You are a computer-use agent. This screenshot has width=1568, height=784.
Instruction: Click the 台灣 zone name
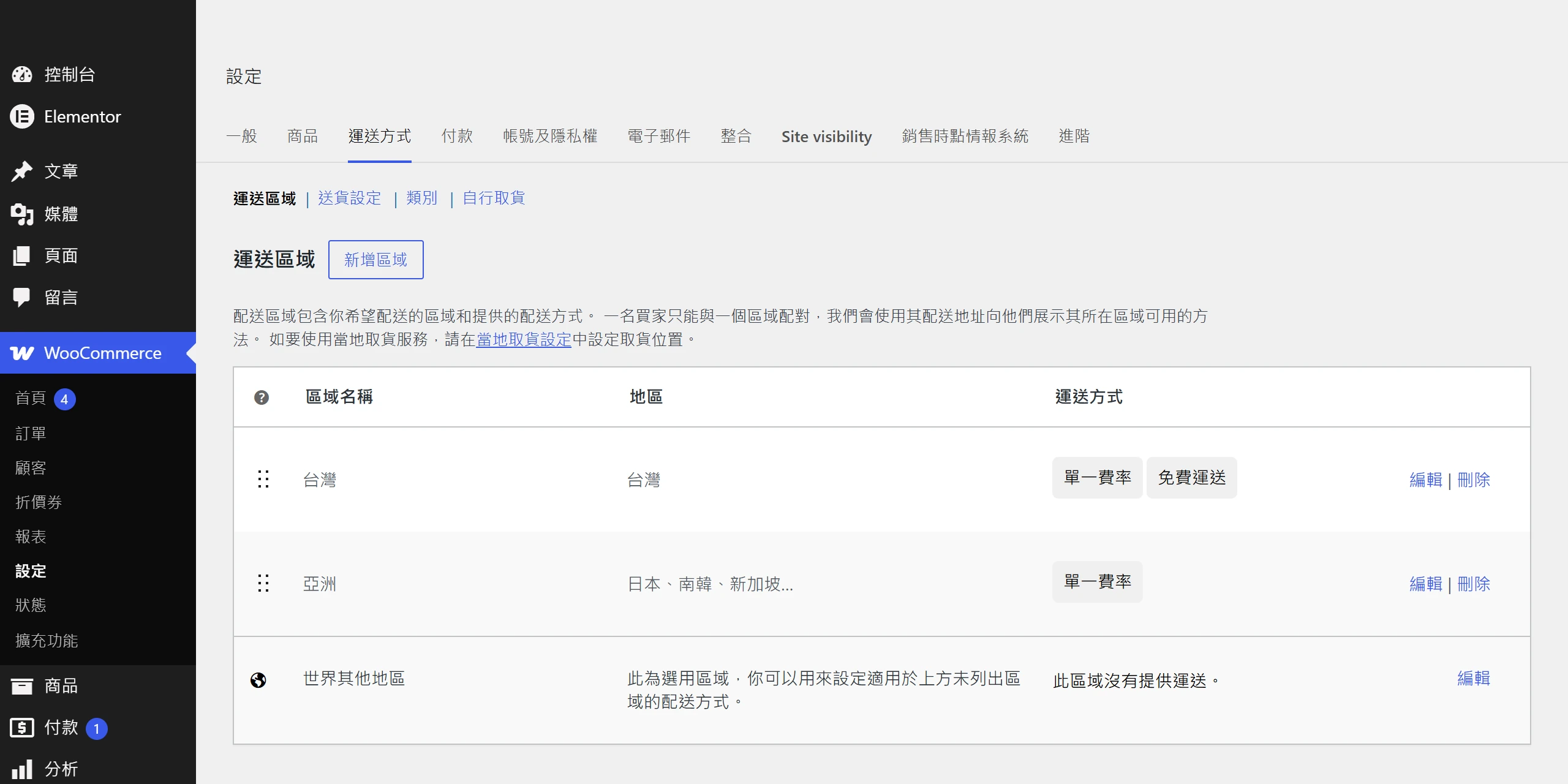tap(320, 480)
